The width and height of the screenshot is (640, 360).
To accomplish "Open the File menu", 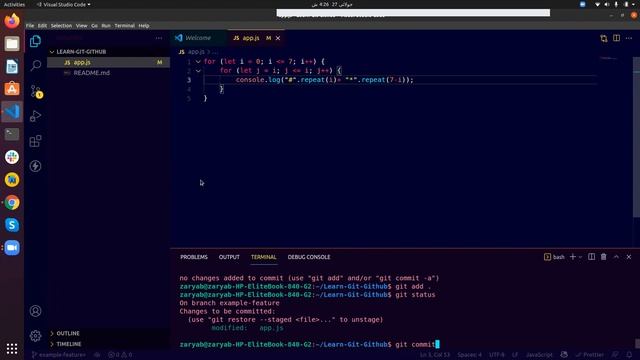I will [x=30, y=25].
